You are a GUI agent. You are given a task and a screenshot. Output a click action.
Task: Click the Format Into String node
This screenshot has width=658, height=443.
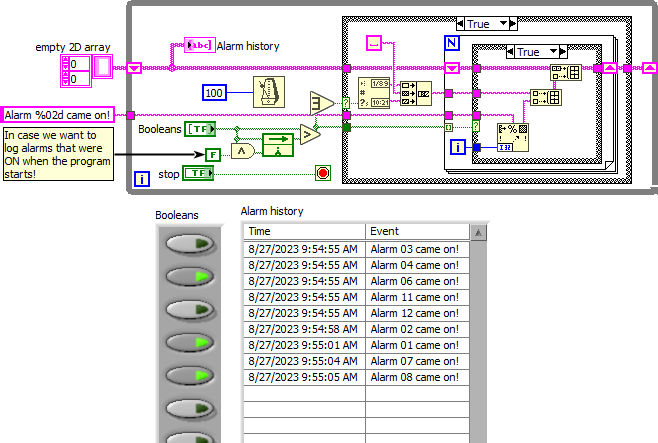tap(512, 137)
